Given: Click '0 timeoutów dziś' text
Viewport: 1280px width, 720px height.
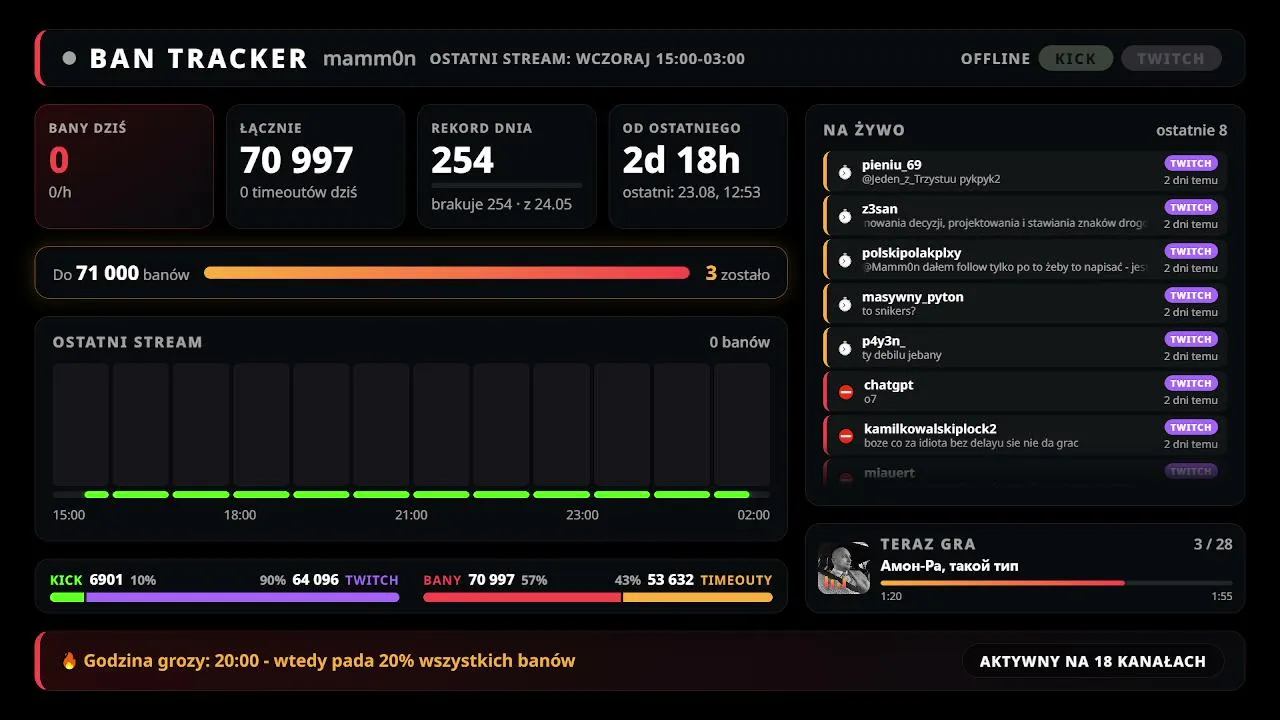Looking at the screenshot, I should click(x=298, y=192).
